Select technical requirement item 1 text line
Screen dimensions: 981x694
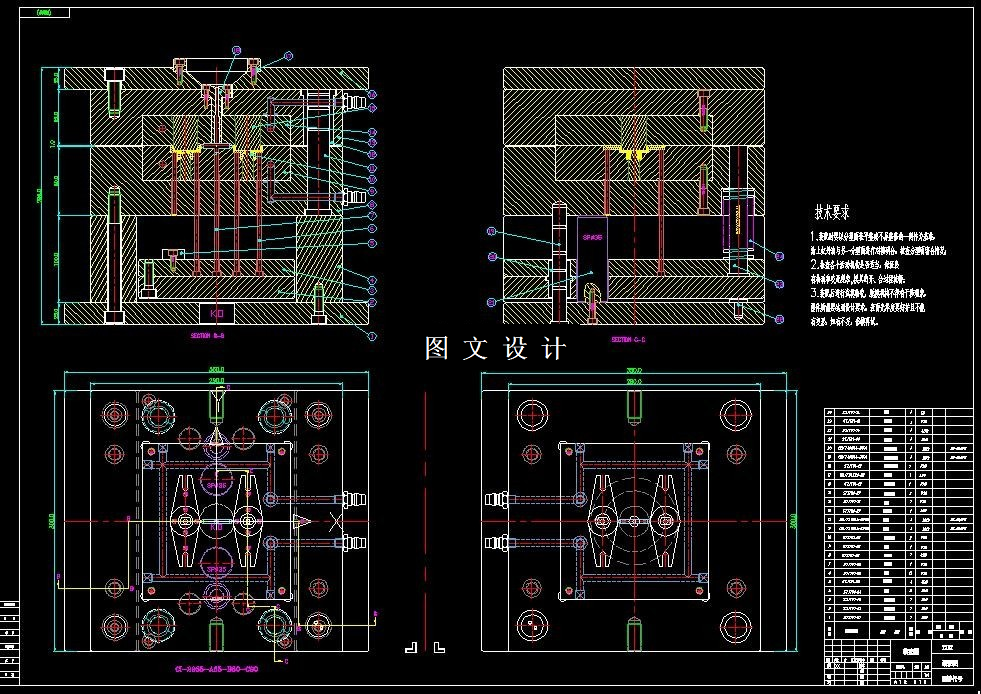pos(873,237)
